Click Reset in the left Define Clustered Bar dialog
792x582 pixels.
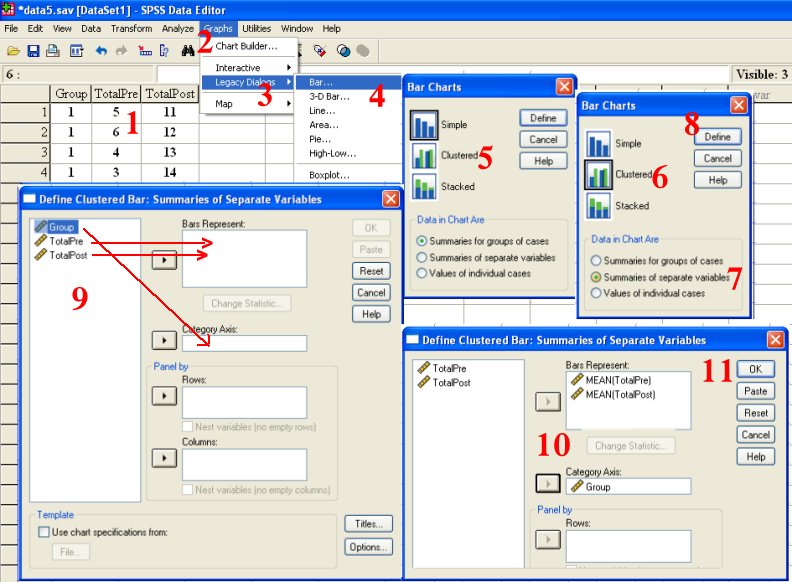point(371,271)
